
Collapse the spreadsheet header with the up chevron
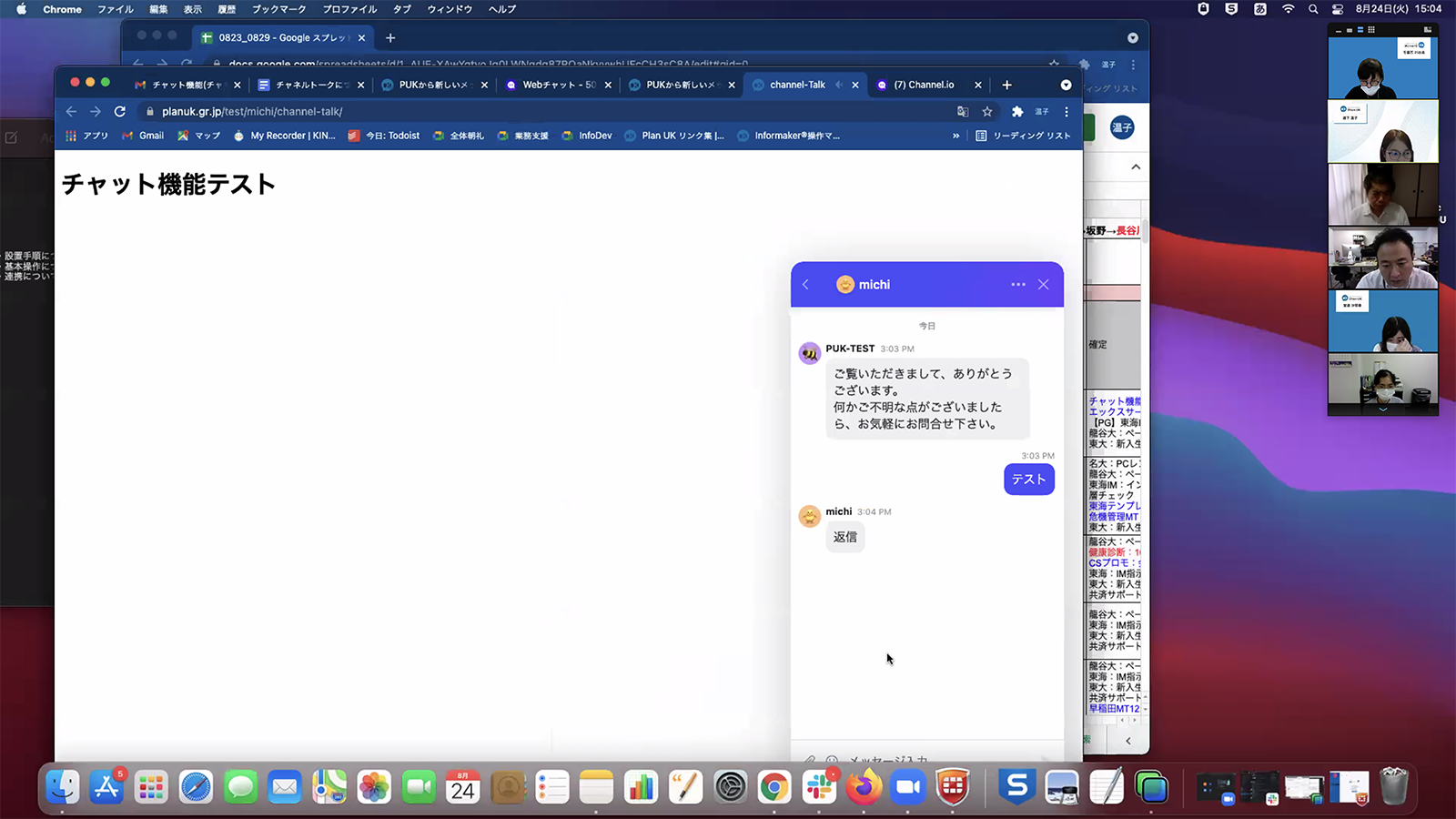pyautogui.click(x=1136, y=167)
